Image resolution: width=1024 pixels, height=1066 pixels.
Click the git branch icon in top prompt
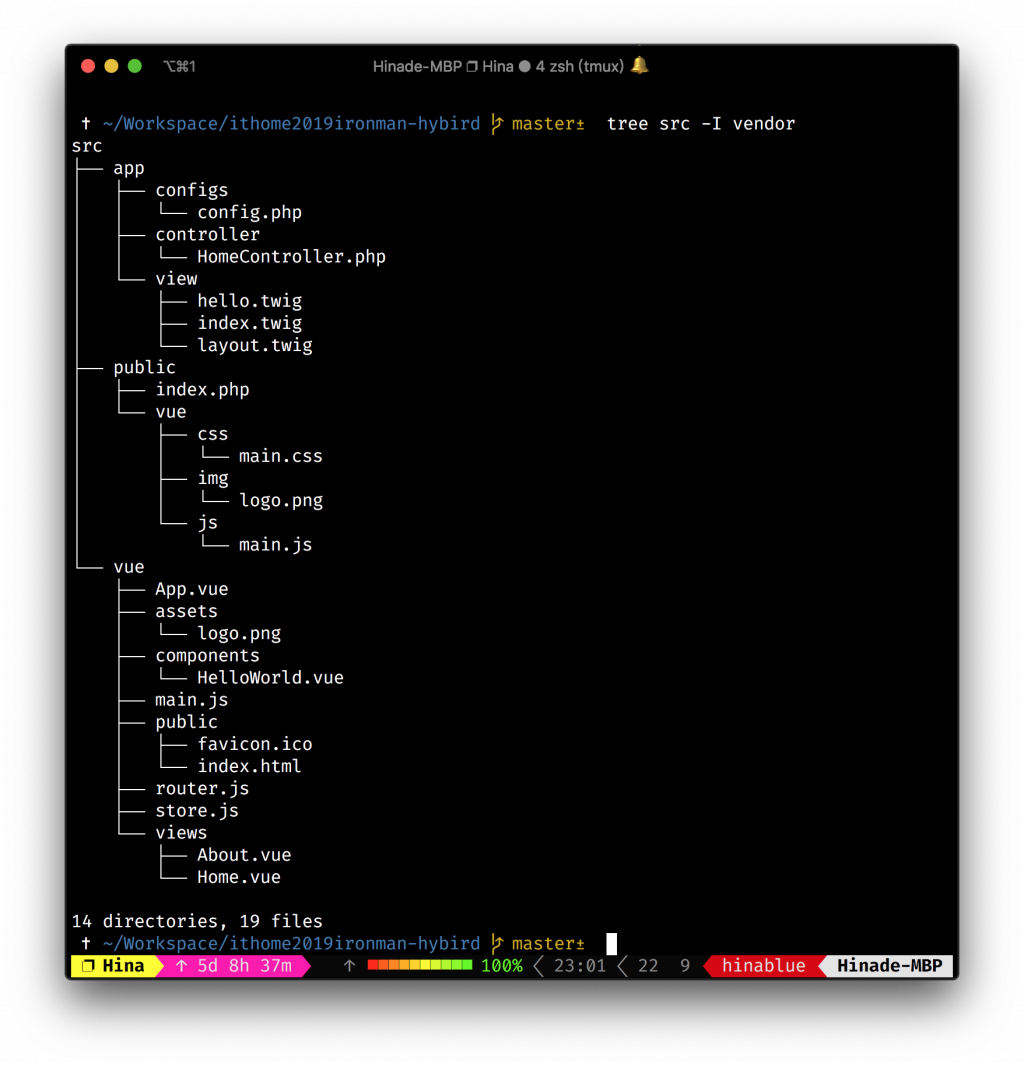pyautogui.click(x=497, y=124)
